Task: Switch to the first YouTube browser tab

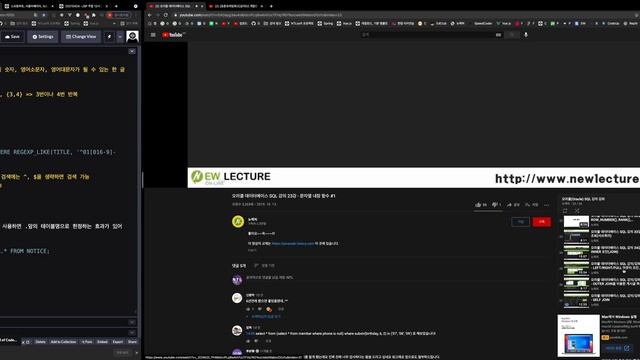Action: (175, 6)
